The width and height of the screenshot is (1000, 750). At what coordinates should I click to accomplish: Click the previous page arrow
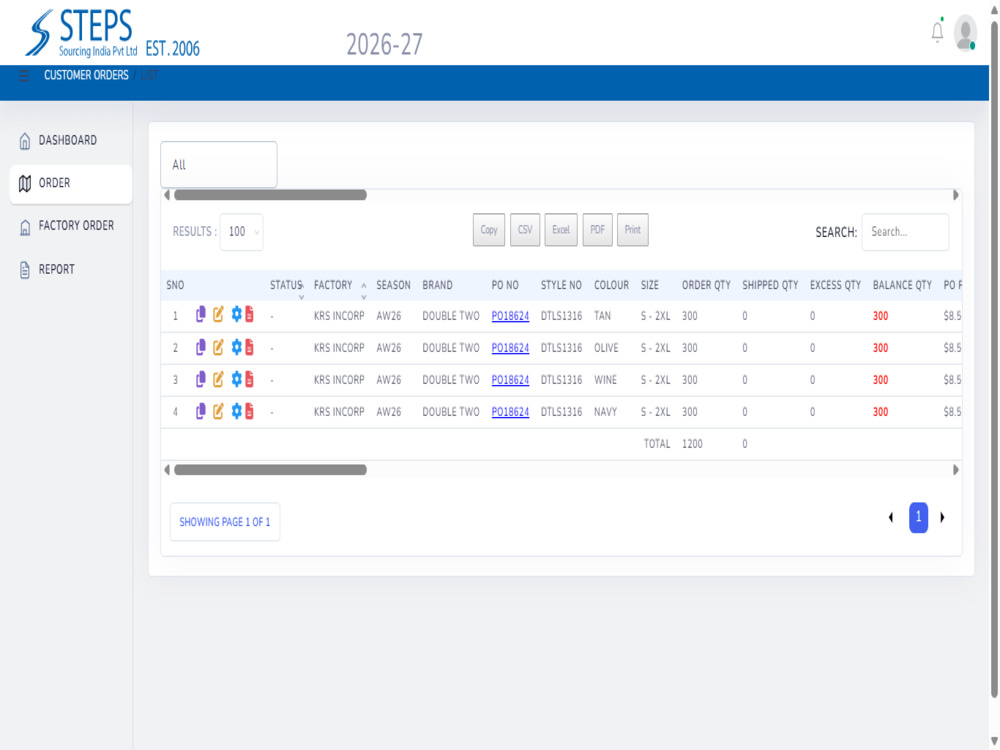[x=891, y=517]
